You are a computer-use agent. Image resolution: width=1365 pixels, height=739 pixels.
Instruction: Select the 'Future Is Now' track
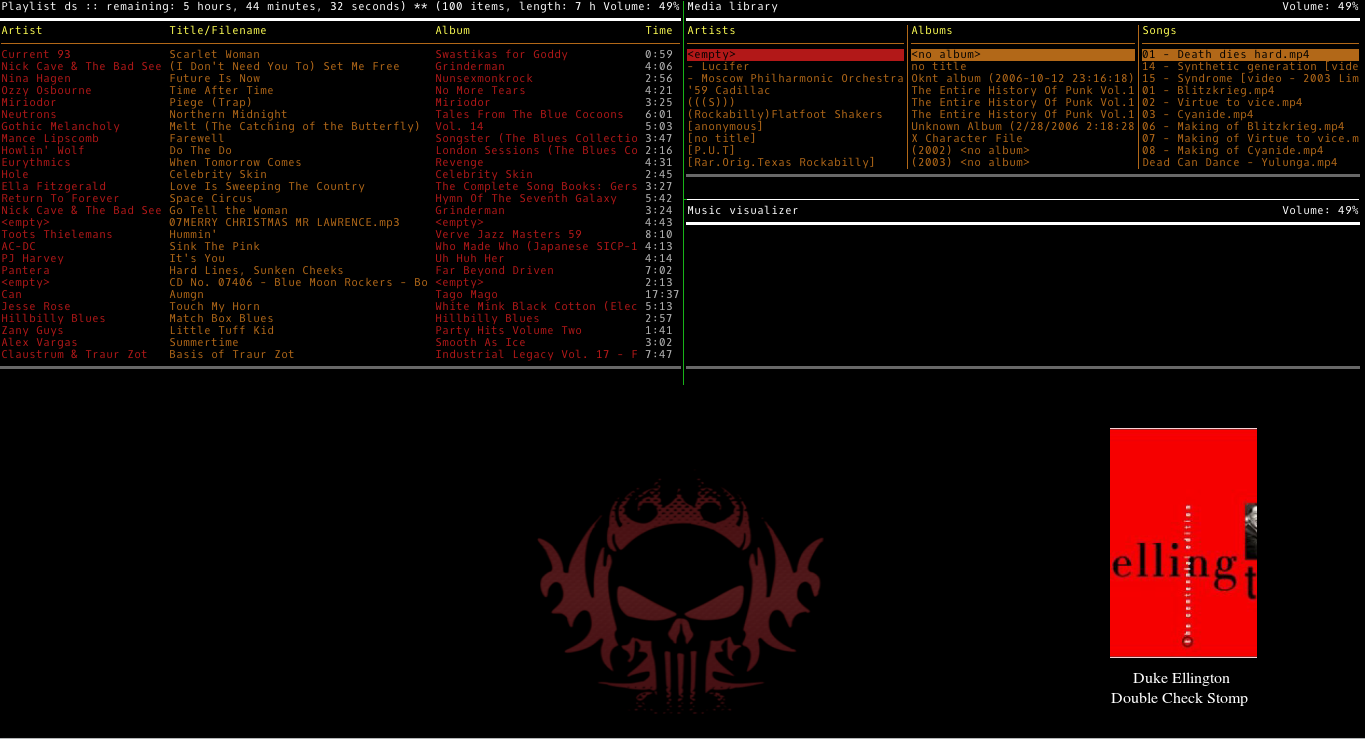pyautogui.click(x=340, y=79)
